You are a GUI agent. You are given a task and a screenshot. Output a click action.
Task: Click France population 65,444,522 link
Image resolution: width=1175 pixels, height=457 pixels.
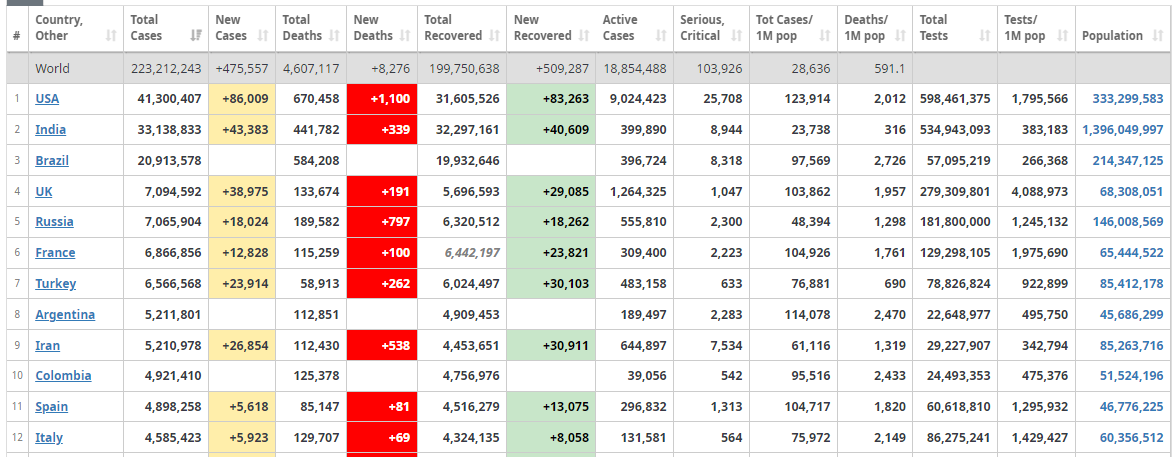[1131, 252]
